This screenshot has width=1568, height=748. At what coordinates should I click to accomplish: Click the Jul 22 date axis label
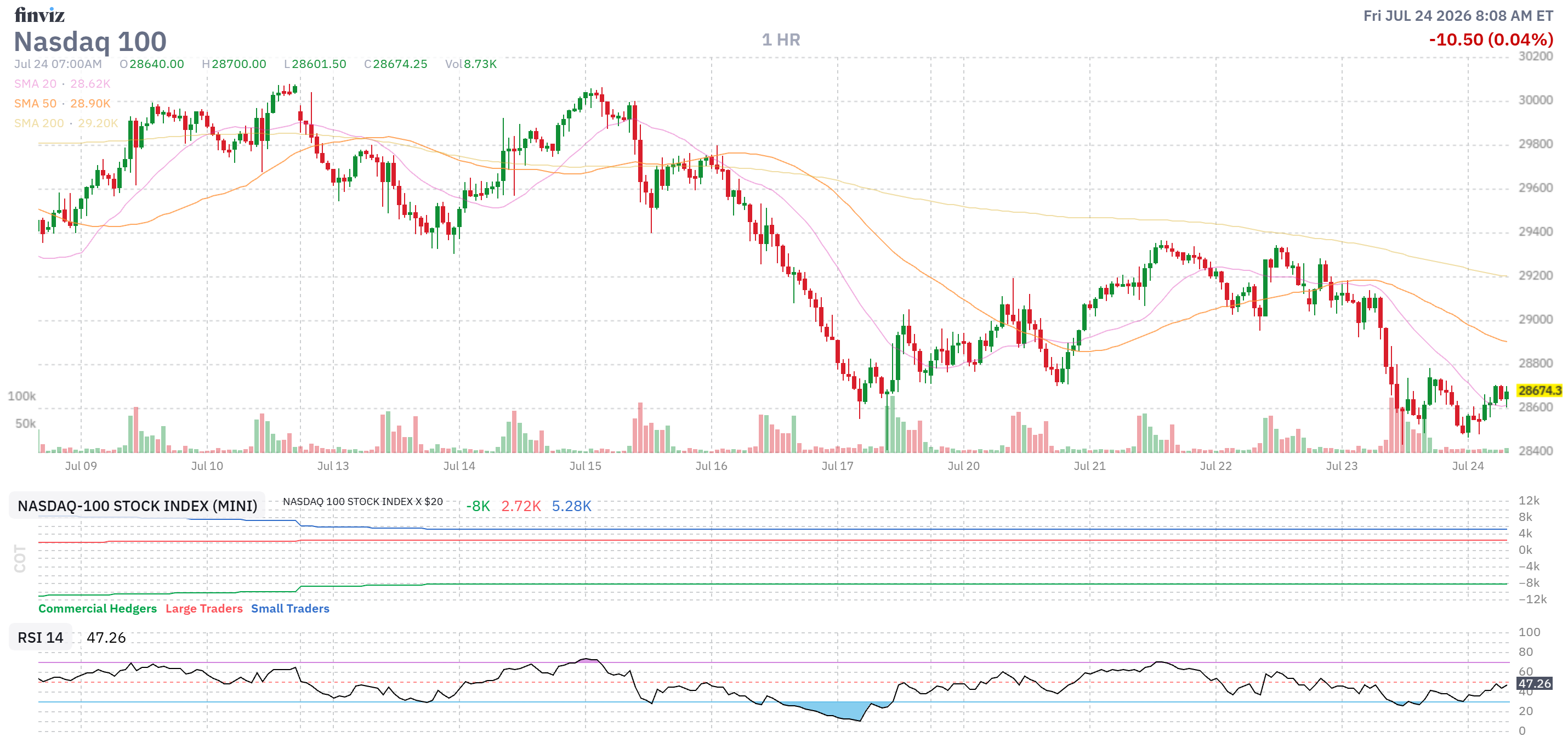click(x=1215, y=466)
